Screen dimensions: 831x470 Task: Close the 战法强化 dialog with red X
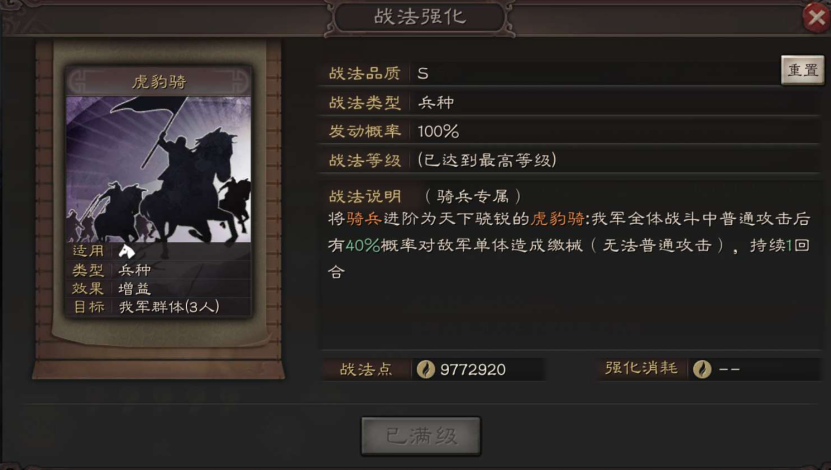[816, 18]
